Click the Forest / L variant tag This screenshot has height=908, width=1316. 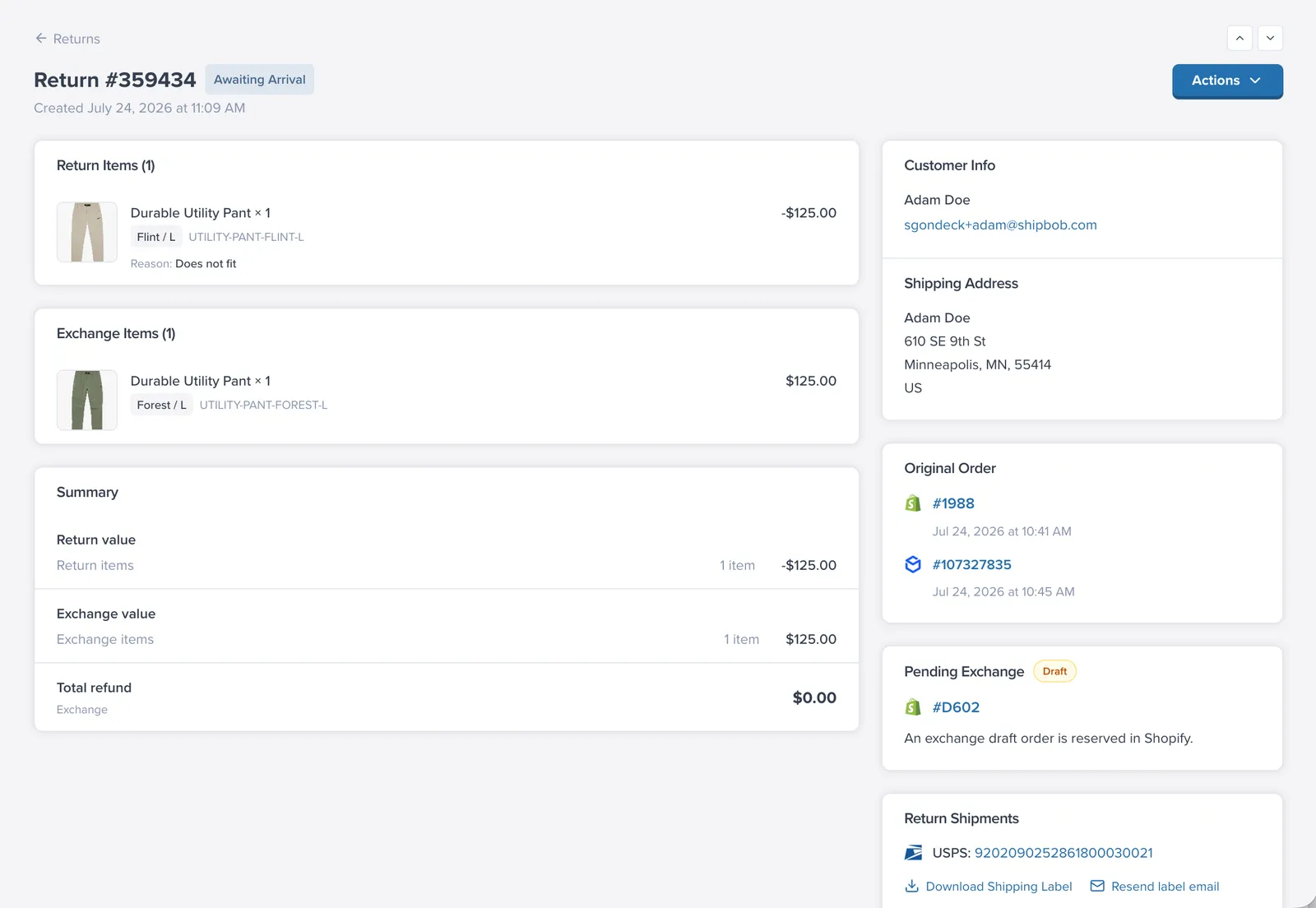[161, 405]
